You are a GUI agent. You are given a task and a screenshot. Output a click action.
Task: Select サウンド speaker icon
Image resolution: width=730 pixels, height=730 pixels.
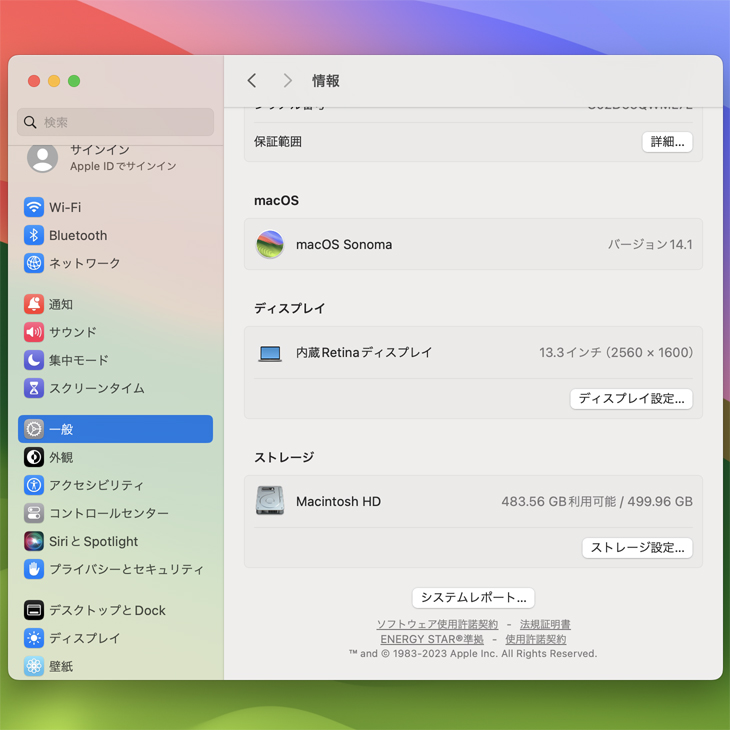(x=34, y=332)
